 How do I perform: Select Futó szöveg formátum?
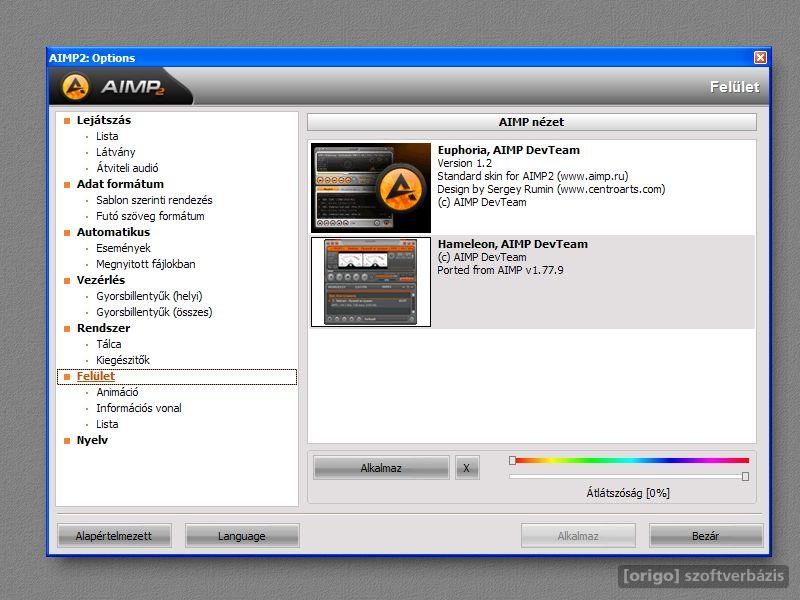(x=150, y=216)
